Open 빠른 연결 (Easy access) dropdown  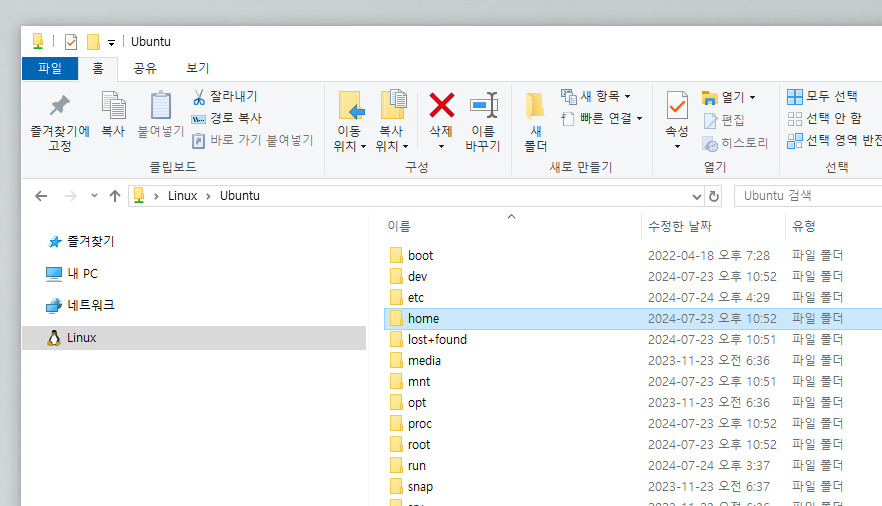click(601, 119)
